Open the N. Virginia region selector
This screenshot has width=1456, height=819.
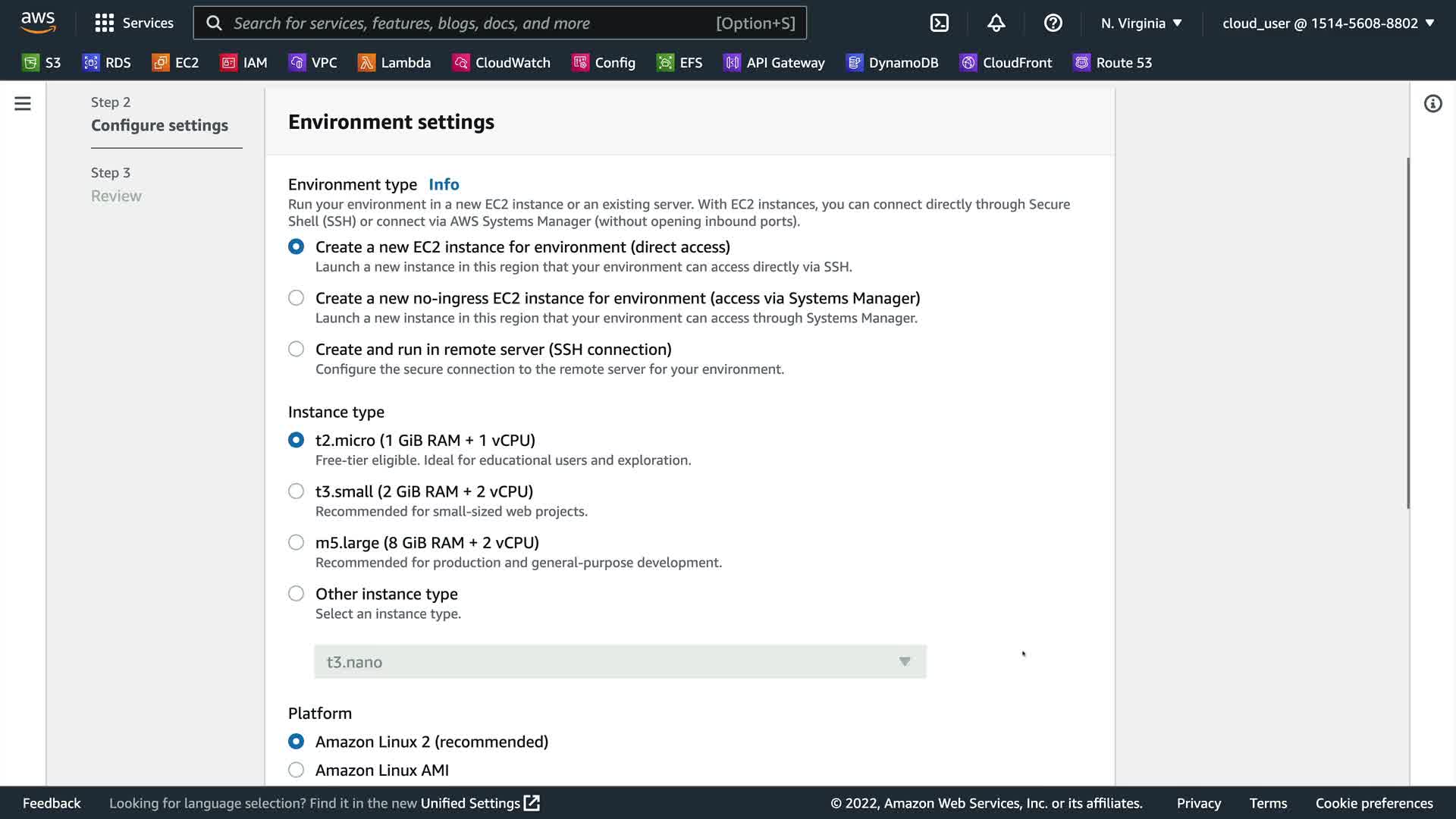[x=1141, y=23]
